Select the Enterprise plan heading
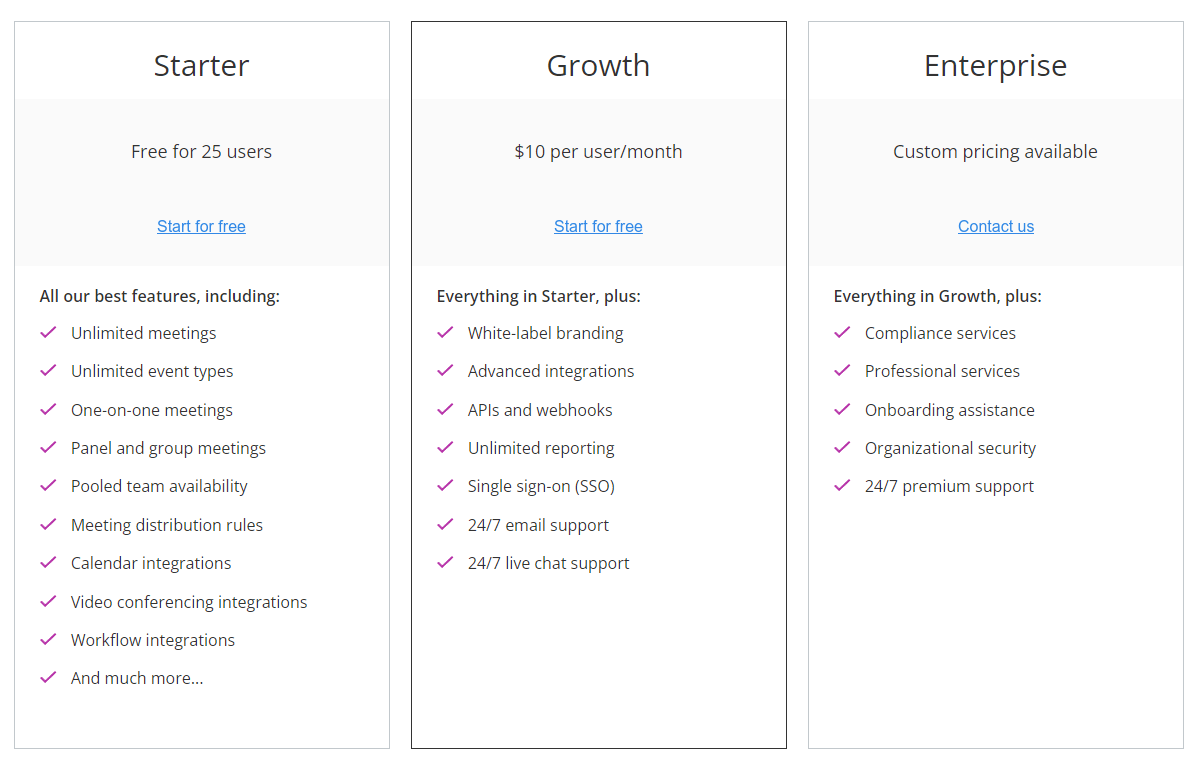Image resolution: width=1200 pixels, height=761 pixels. coord(995,65)
